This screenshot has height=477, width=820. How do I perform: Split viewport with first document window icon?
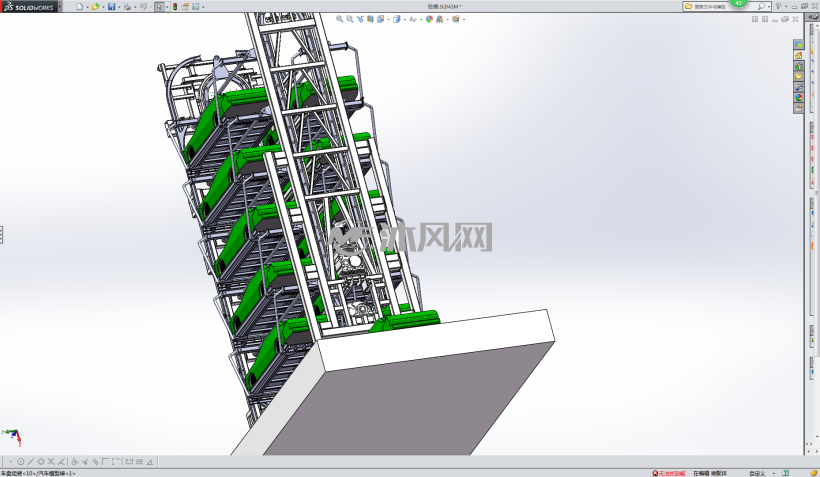point(755,19)
